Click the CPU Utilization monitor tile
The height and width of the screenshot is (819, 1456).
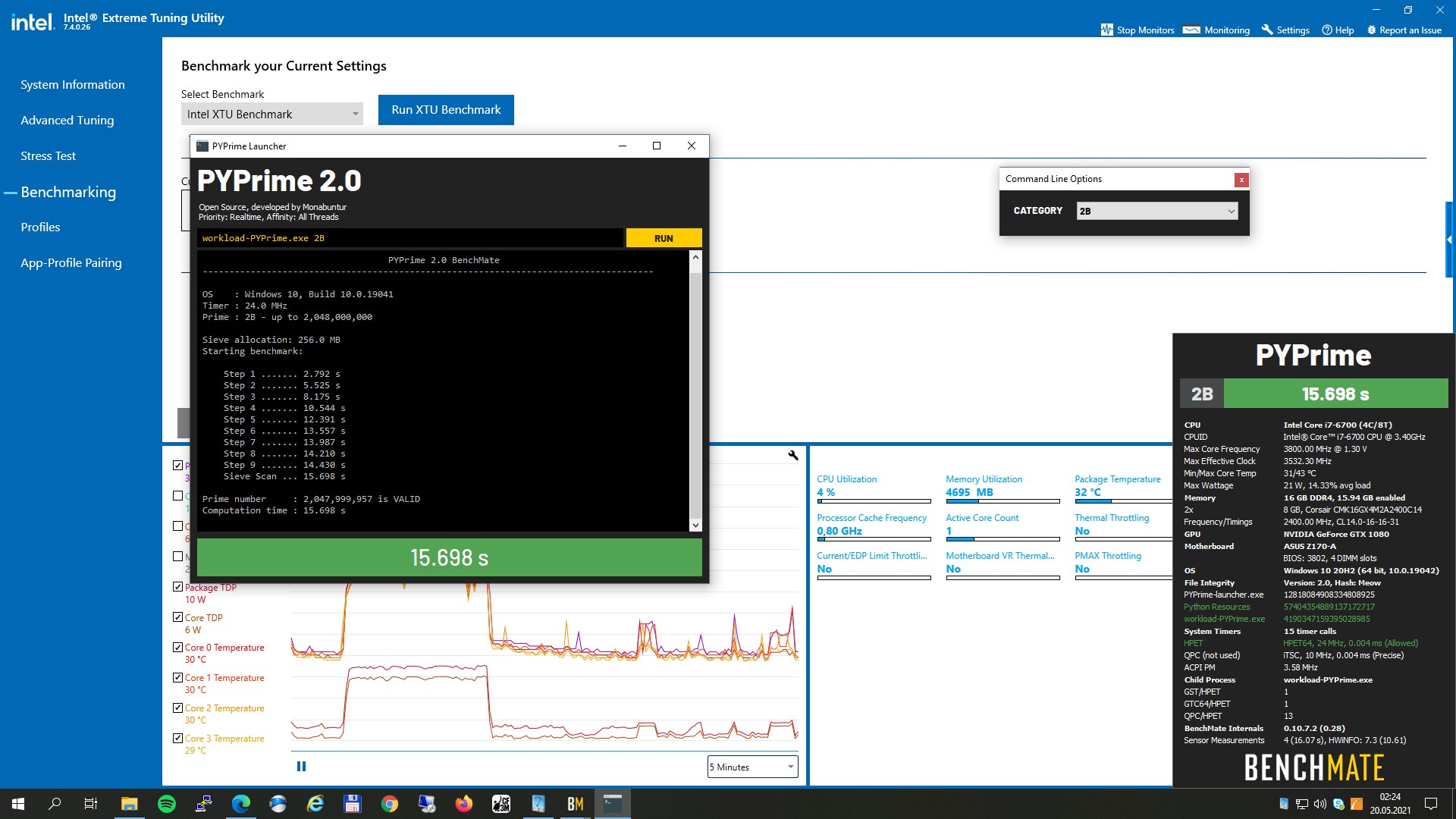pos(874,489)
